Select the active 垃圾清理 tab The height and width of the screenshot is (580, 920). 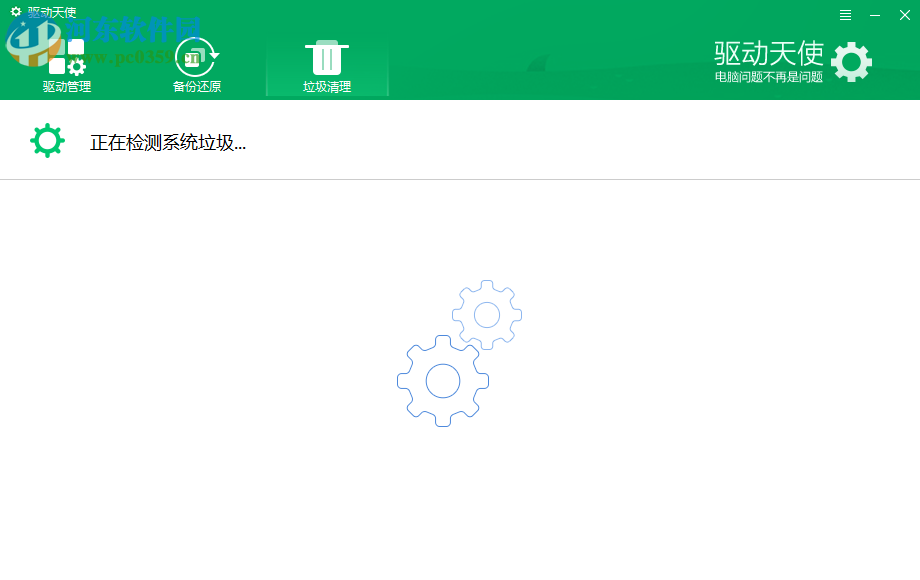click(x=327, y=86)
